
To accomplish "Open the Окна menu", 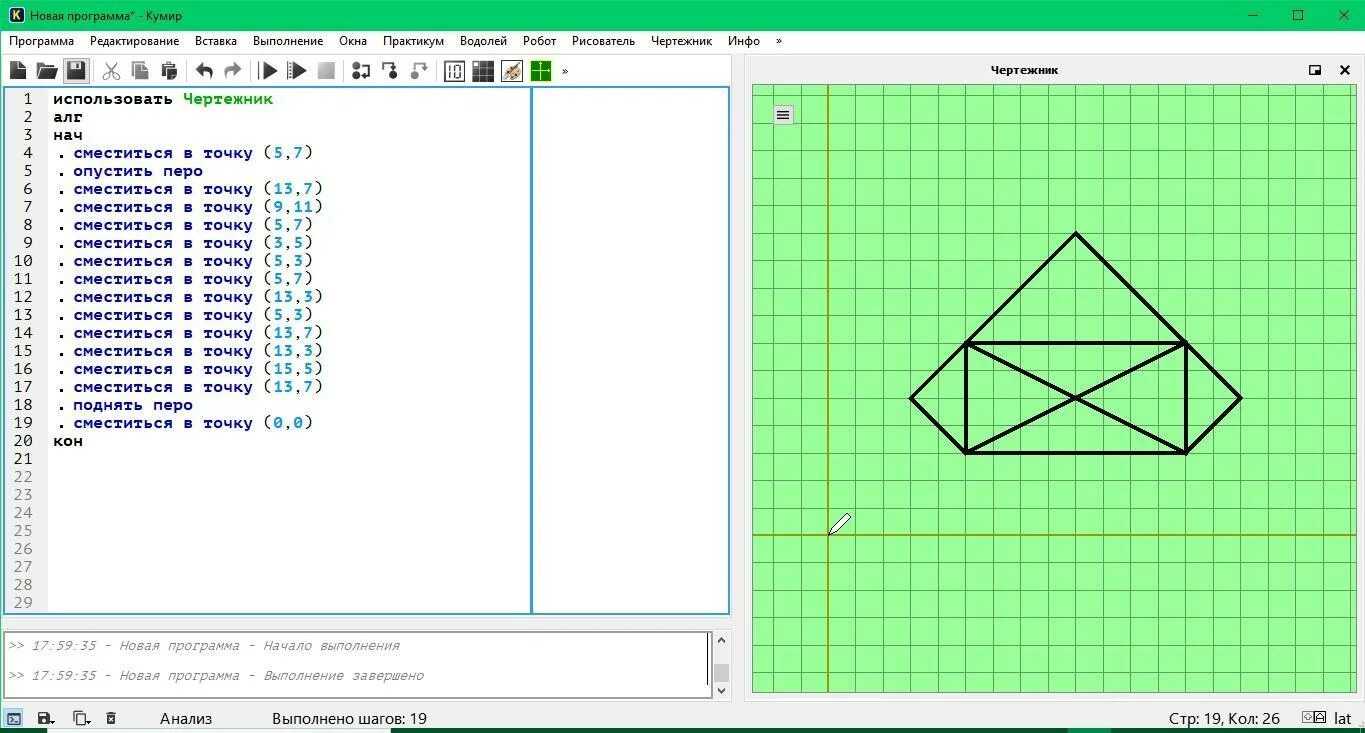I will coord(353,41).
